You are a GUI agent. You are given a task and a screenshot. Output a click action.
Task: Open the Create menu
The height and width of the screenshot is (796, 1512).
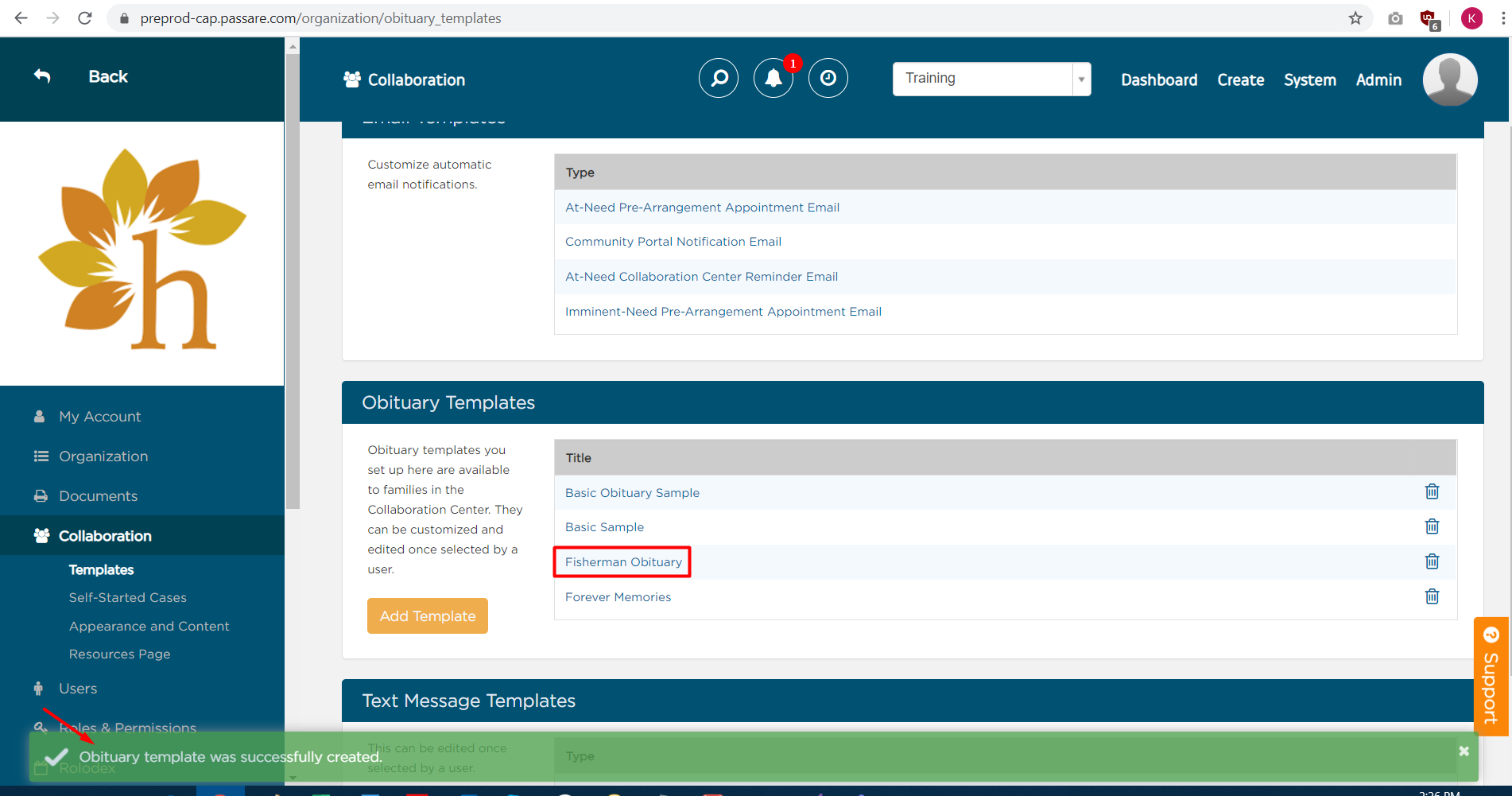tap(1240, 80)
